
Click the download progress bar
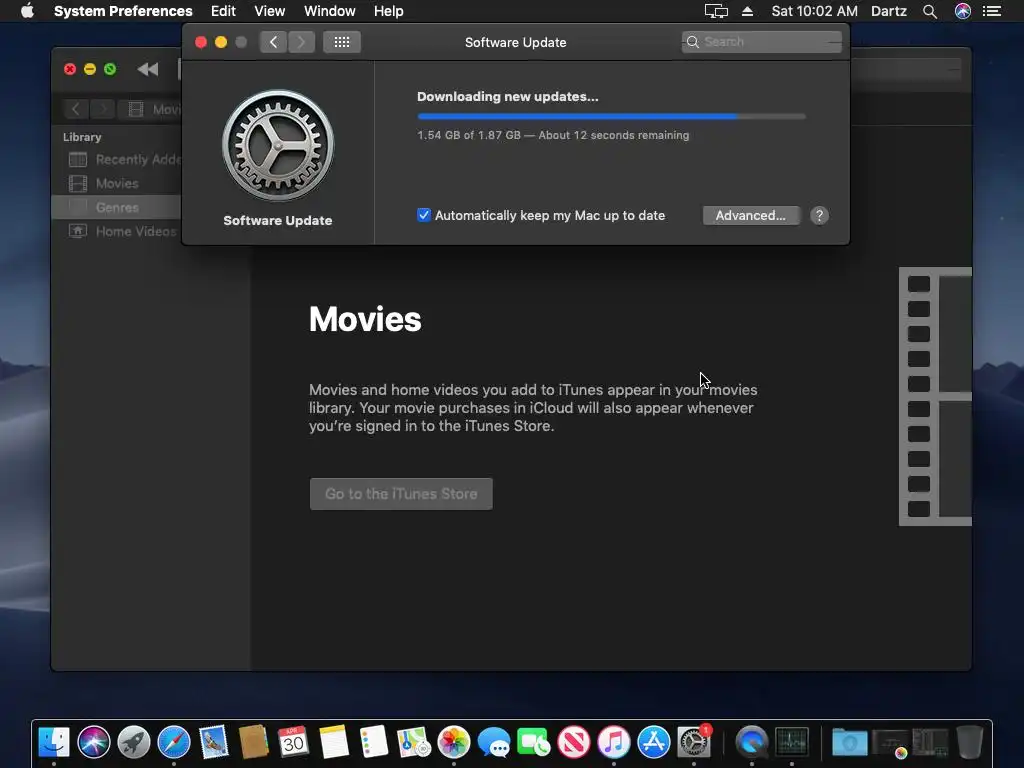[x=611, y=116]
